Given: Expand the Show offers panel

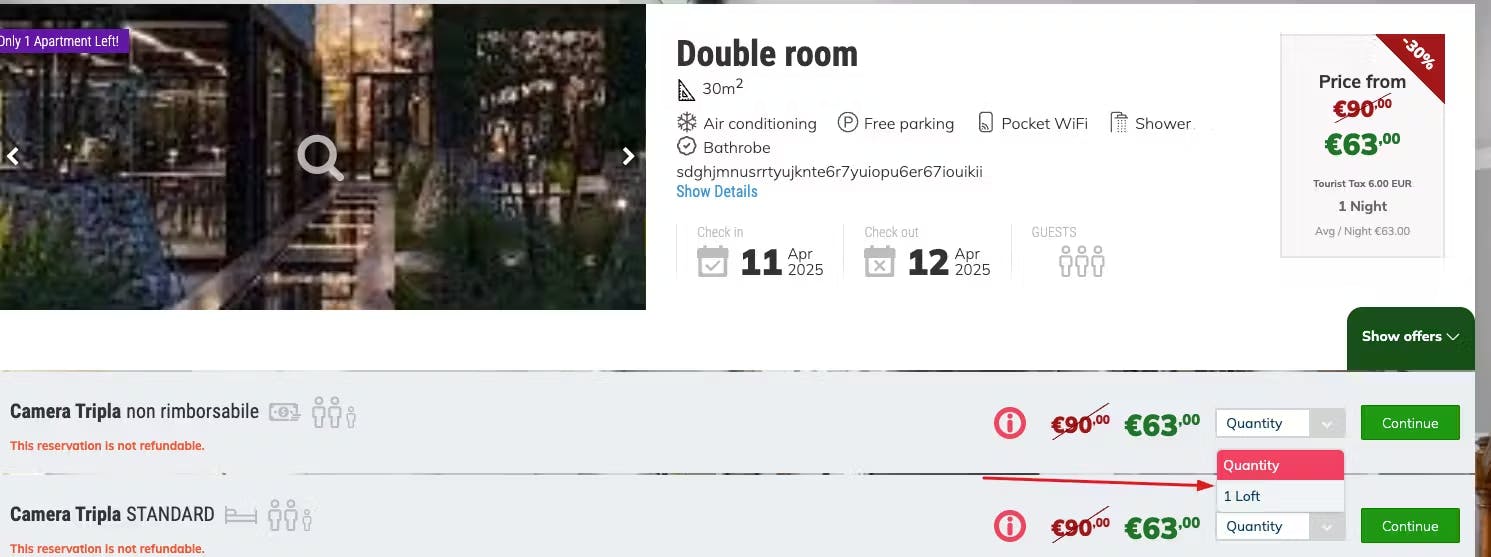Looking at the screenshot, I should tap(1411, 337).
